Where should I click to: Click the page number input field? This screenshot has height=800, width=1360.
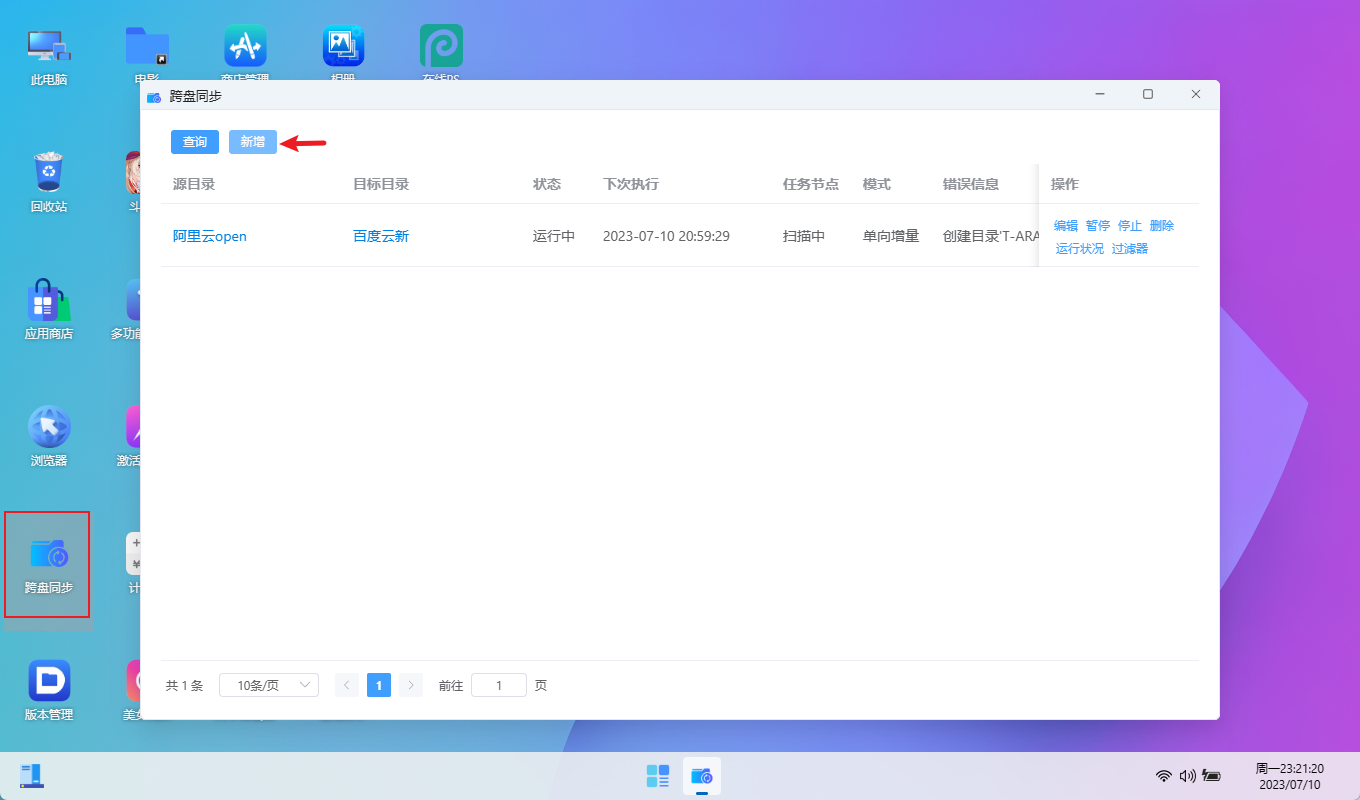pyautogui.click(x=498, y=685)
